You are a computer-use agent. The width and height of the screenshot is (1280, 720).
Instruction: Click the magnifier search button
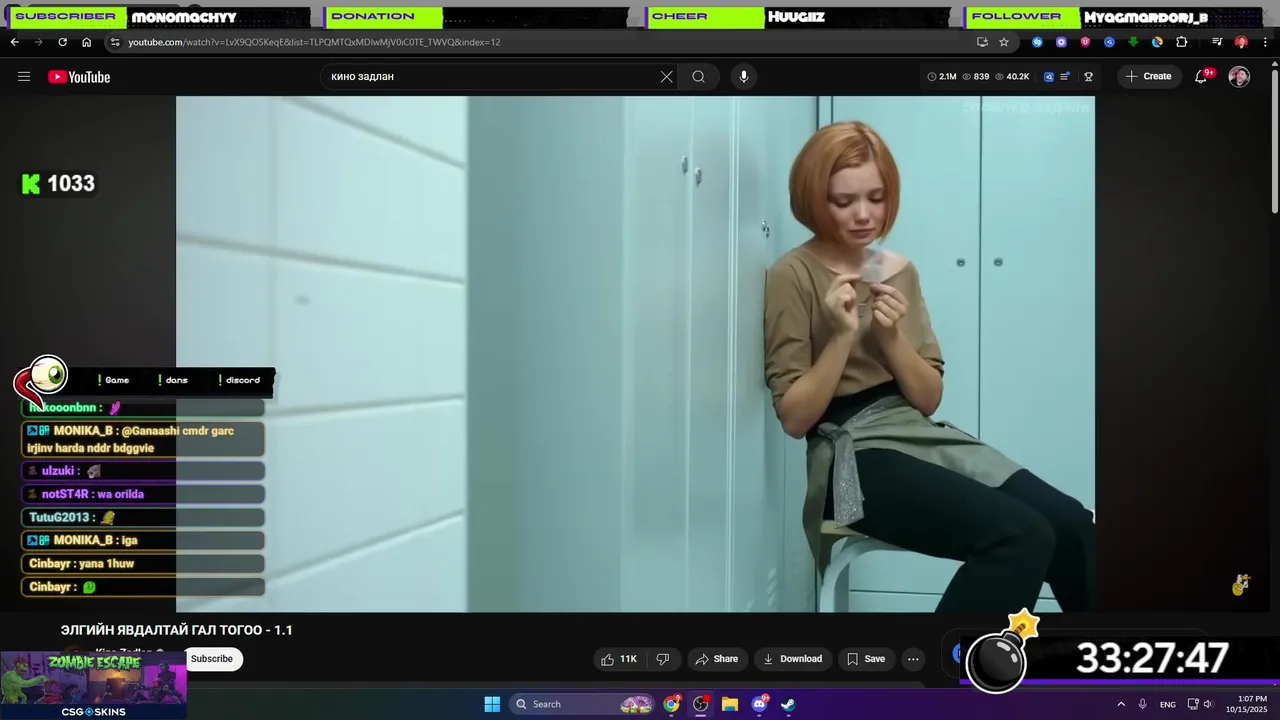tap(698, 76)
